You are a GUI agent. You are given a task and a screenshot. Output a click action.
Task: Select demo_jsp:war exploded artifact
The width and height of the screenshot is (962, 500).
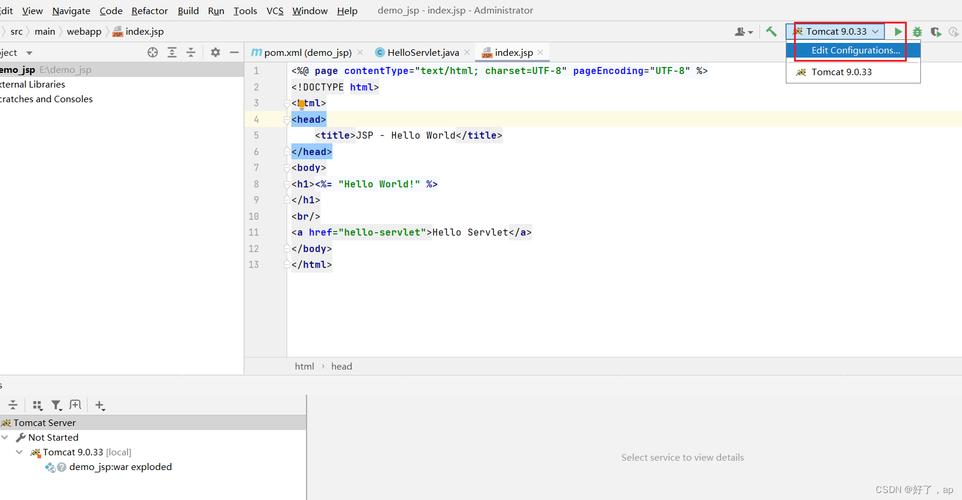120,467
